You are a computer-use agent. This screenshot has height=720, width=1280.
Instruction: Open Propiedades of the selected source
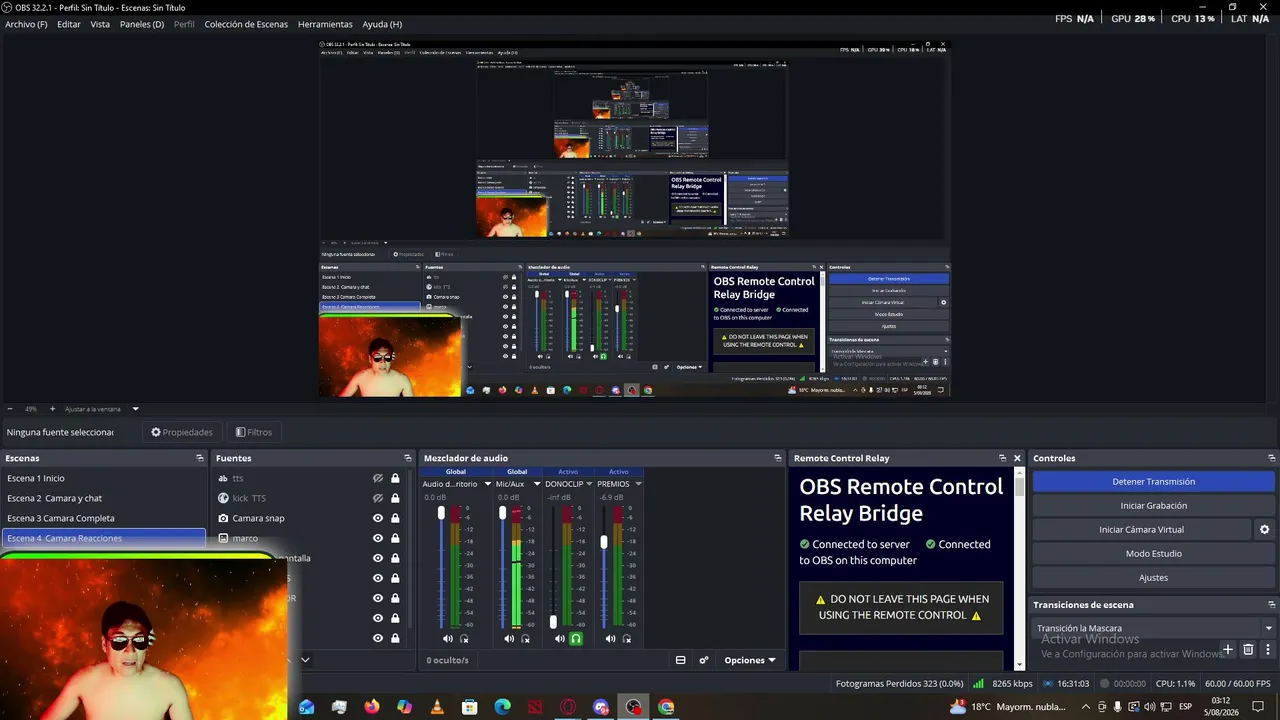click(182, 432)
